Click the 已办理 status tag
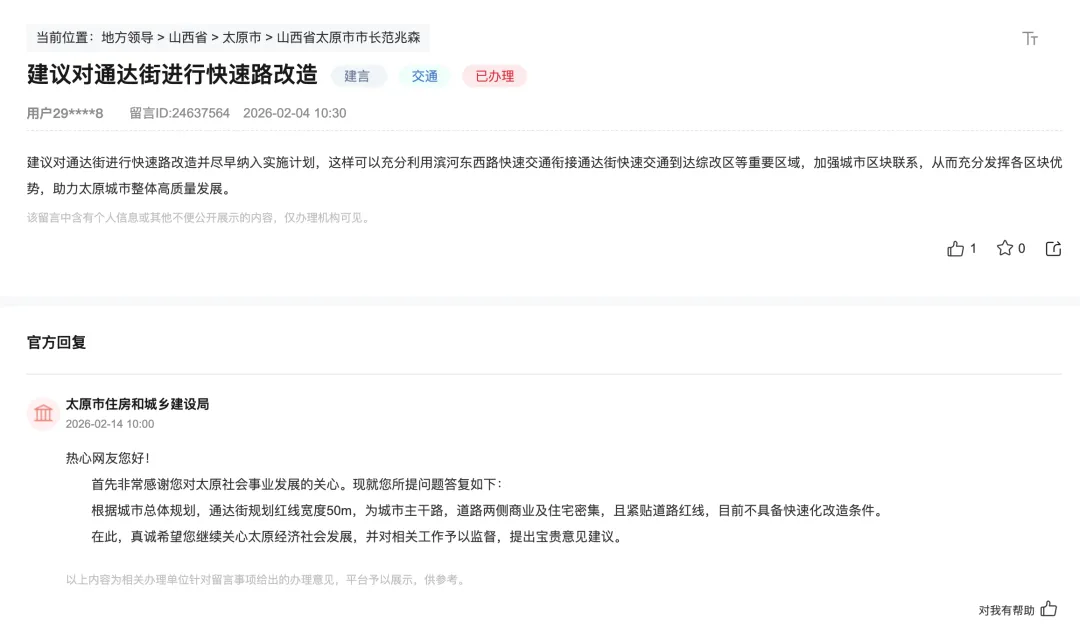 click(495, 76)
